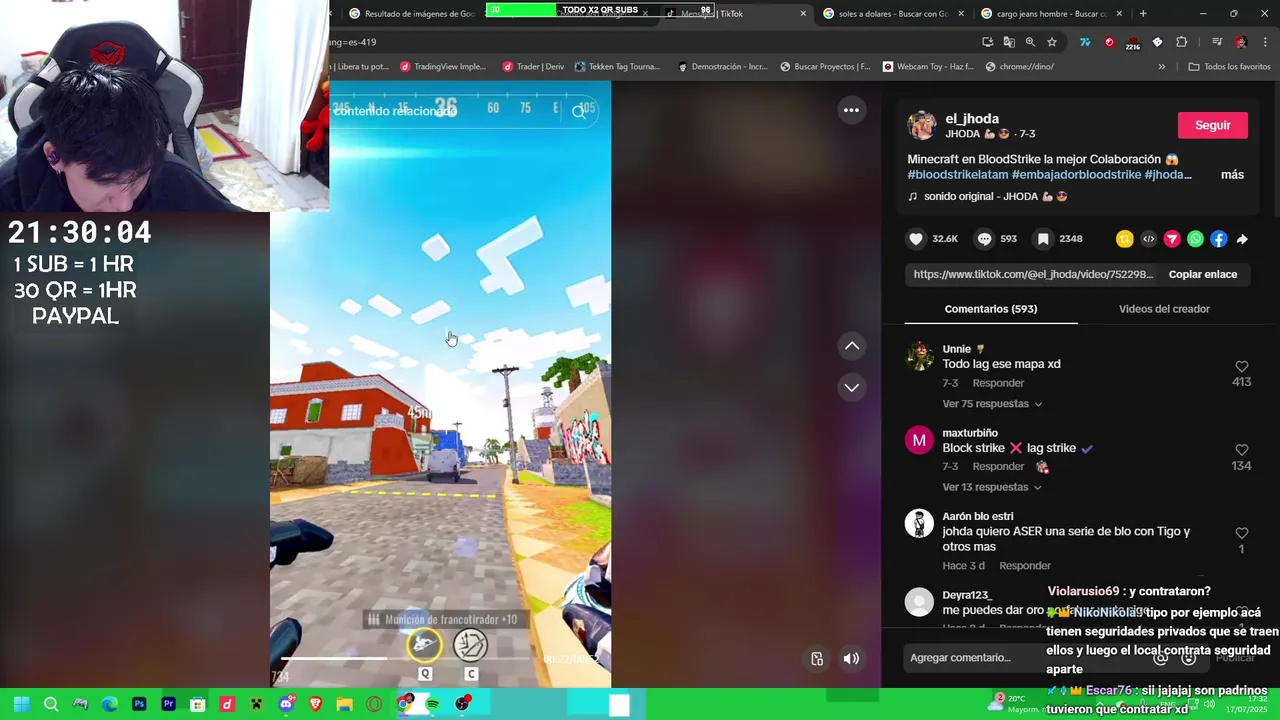Expand Ver 13 respuestas
Image resolution: width=1280 pixels, height=720 pixels.
[x=992, y=487]
